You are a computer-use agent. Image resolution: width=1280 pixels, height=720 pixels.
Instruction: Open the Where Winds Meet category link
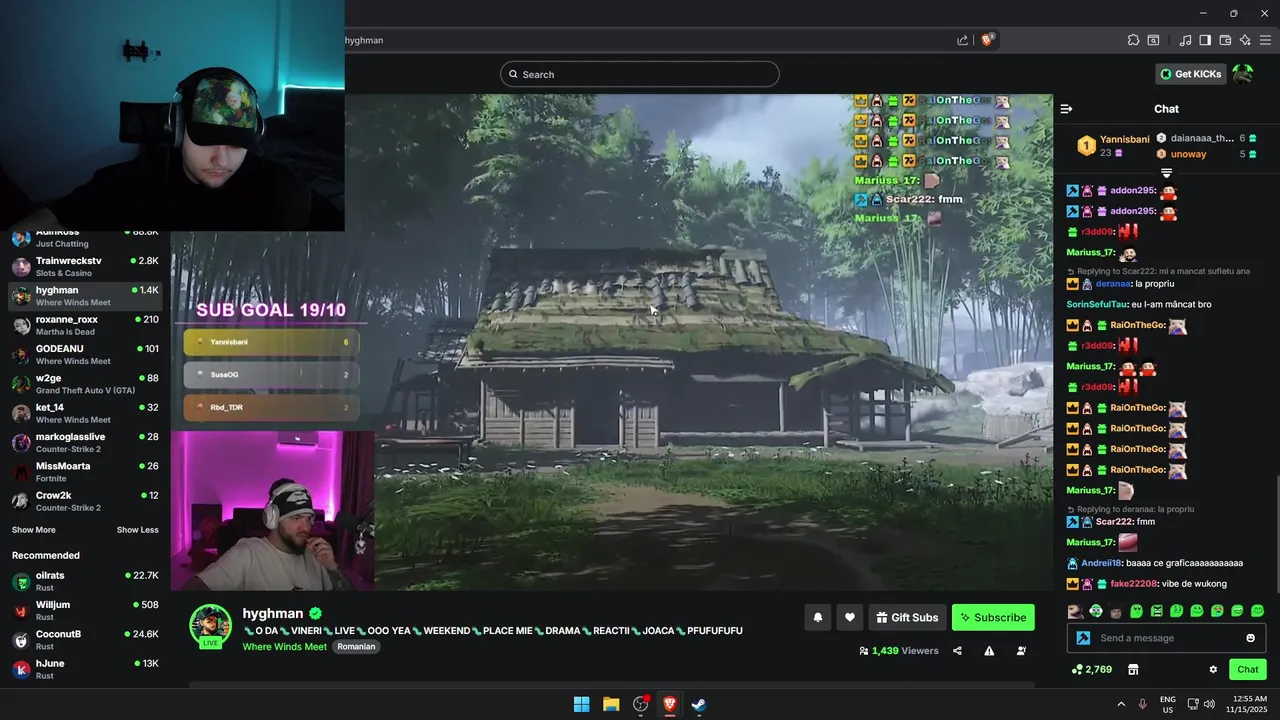(284, 647)
